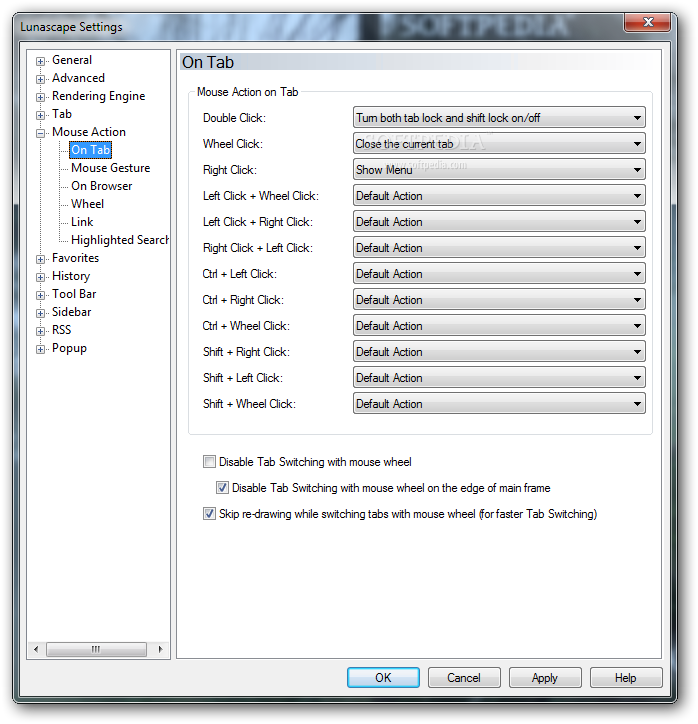
Task: Open the On Browser settings page
Action: [102, 186]
